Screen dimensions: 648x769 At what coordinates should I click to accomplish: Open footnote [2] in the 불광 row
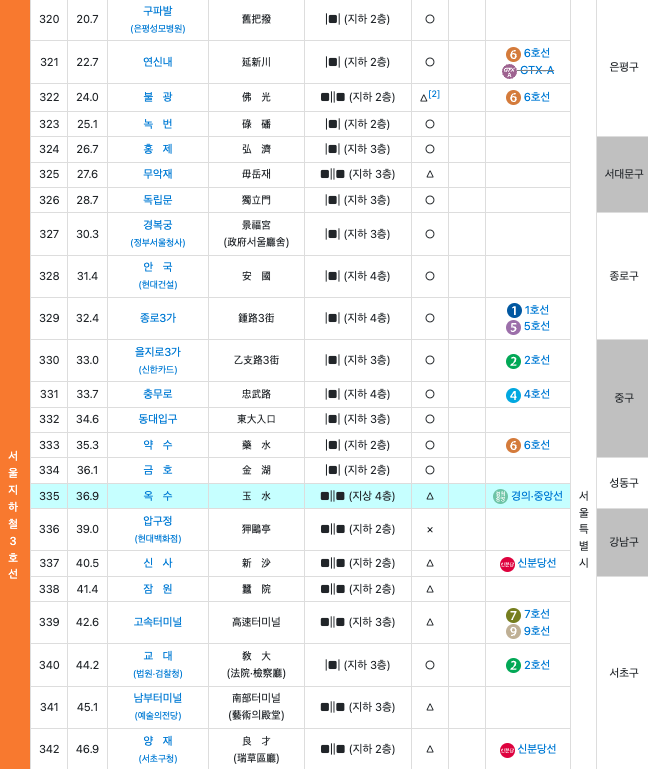[x=434, y=94]
